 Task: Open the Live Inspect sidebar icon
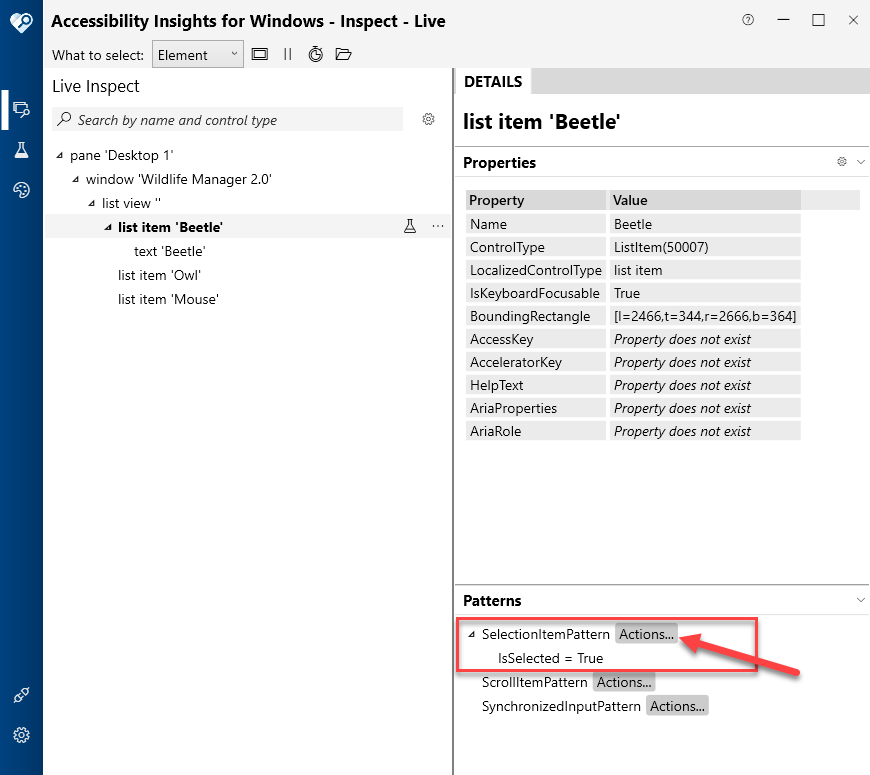point(21,109)
